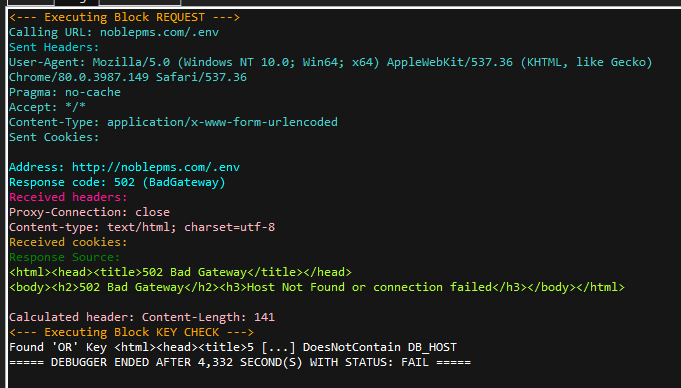Select the 'Response code: 502 (BadGateway)' line
The width and height of the screenshot is (681, 388).
coord(117,182)
